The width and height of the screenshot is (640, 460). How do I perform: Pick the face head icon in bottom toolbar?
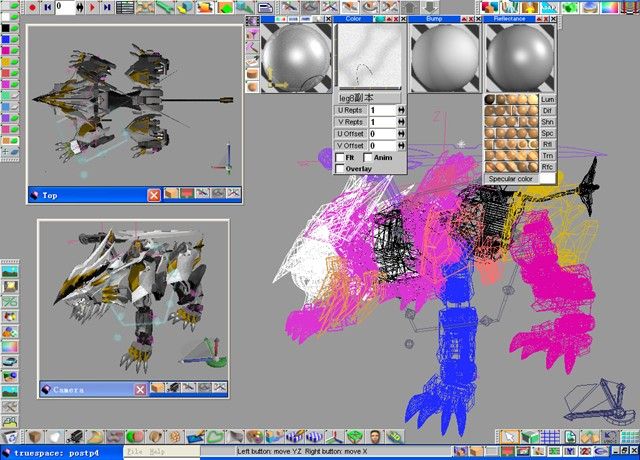point(374,438)
